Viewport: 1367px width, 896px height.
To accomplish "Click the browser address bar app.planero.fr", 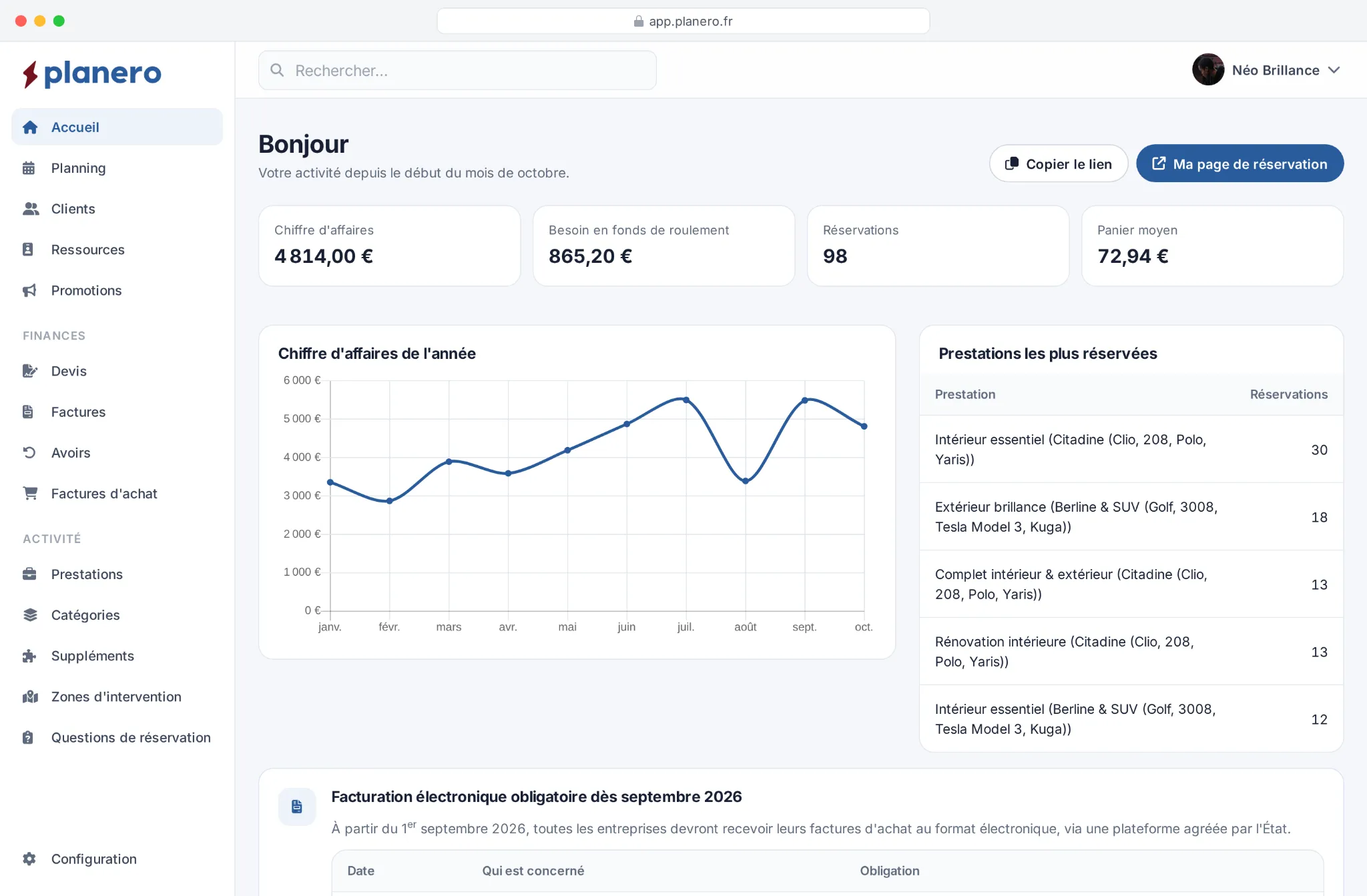I will pos(683,21).
